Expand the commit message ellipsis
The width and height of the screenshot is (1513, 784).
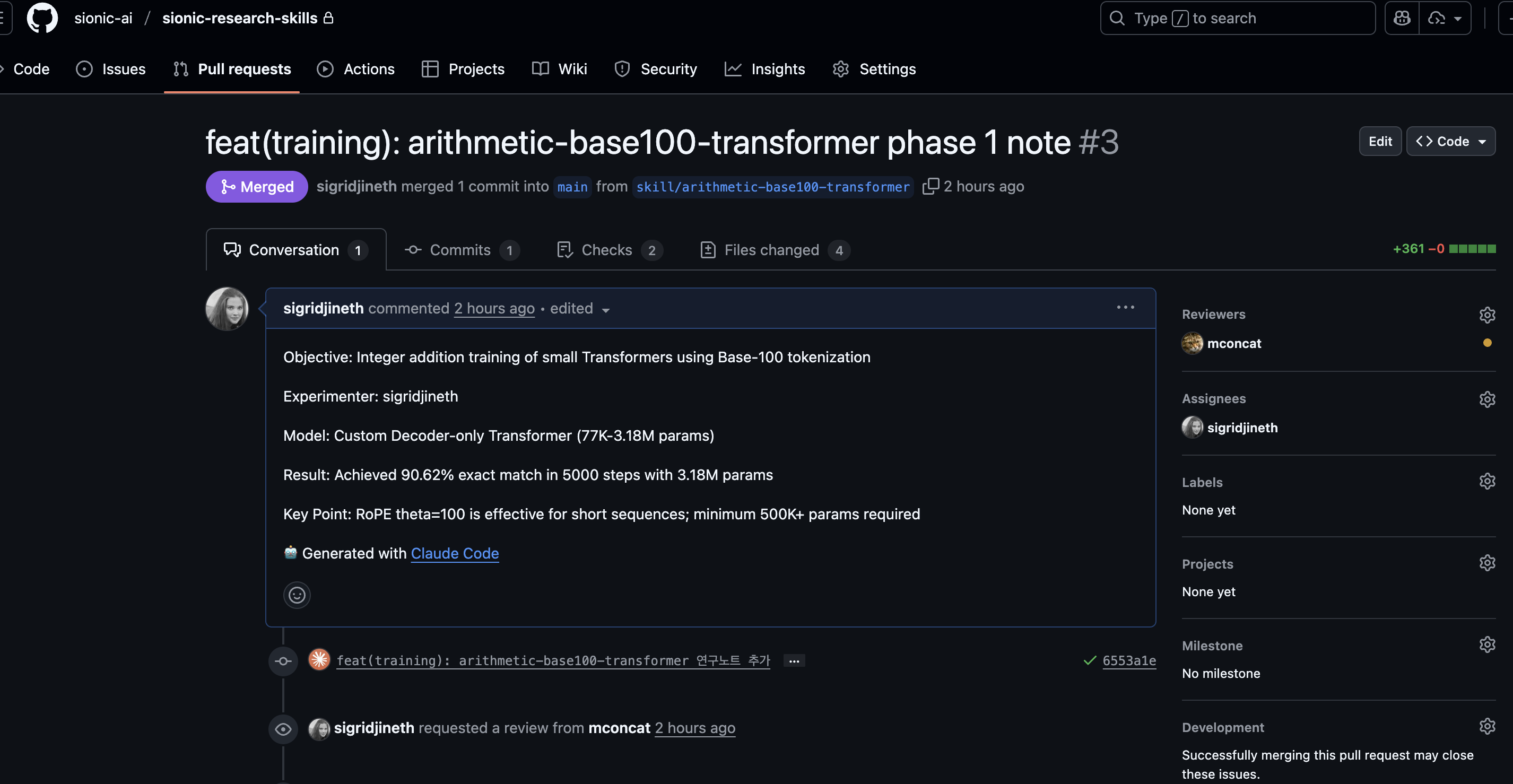(794, 661)
